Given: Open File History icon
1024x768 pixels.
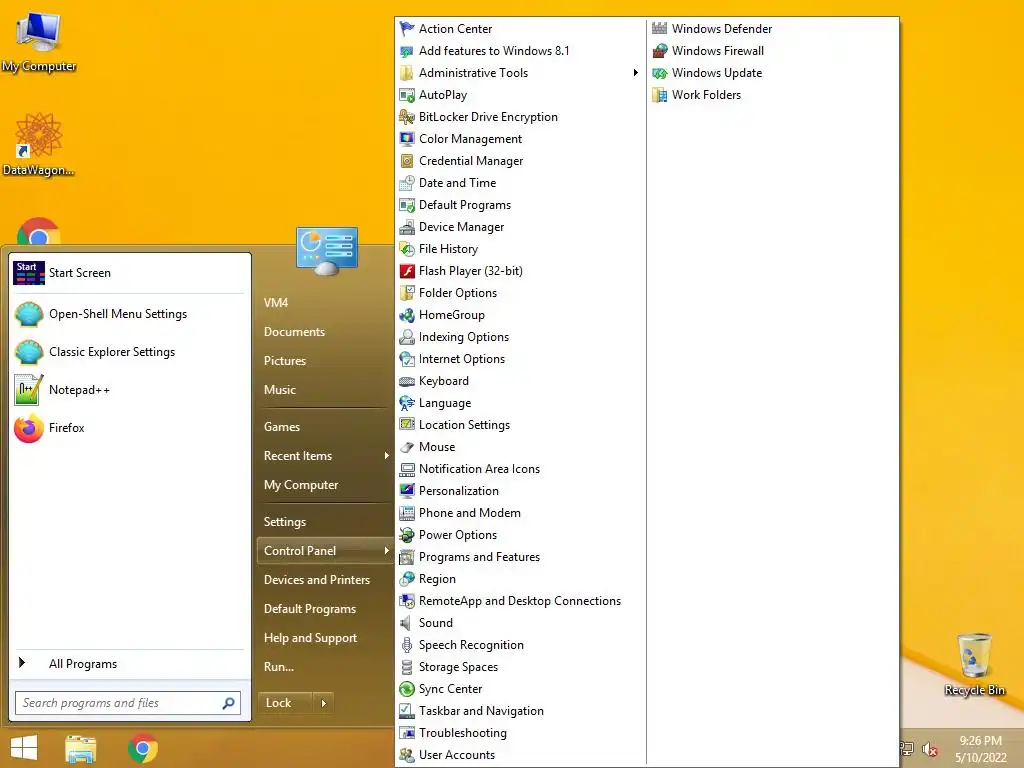Looking at the screenshot, I should click(x=407, y=249).
